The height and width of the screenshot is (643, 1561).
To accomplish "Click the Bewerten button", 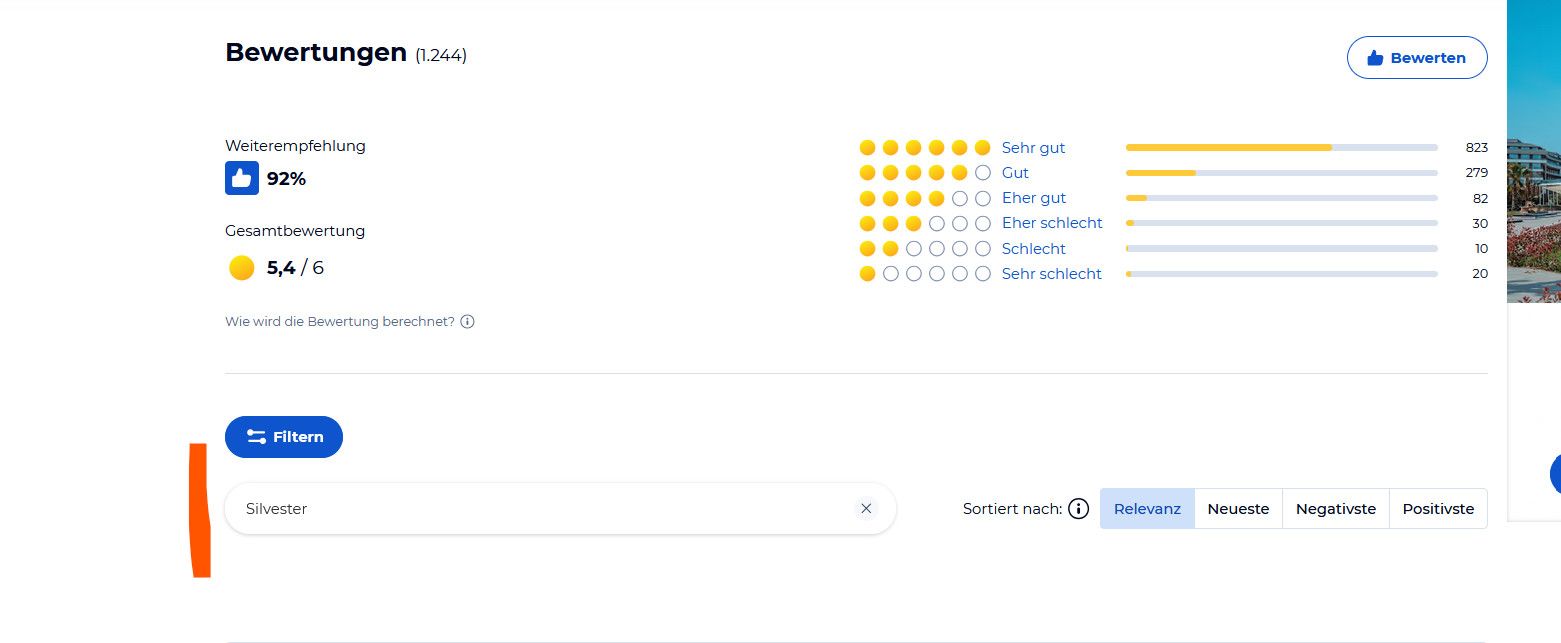I will (1417, 58).
